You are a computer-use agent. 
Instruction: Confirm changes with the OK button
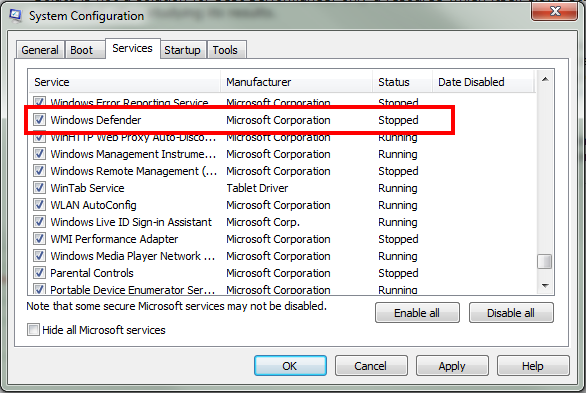click(x=290, y=366)
